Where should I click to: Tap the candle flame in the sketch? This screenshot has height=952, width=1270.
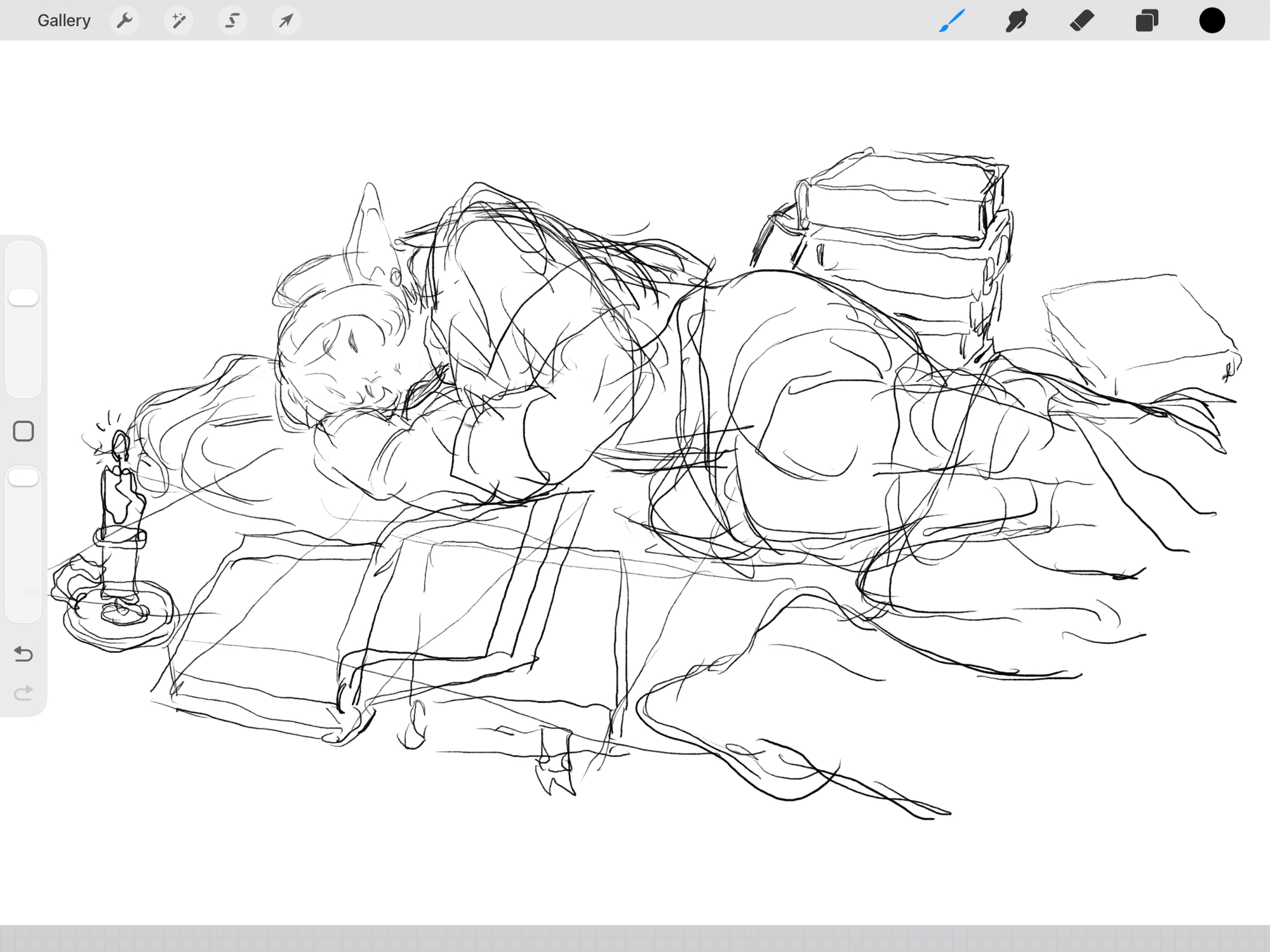120,444
